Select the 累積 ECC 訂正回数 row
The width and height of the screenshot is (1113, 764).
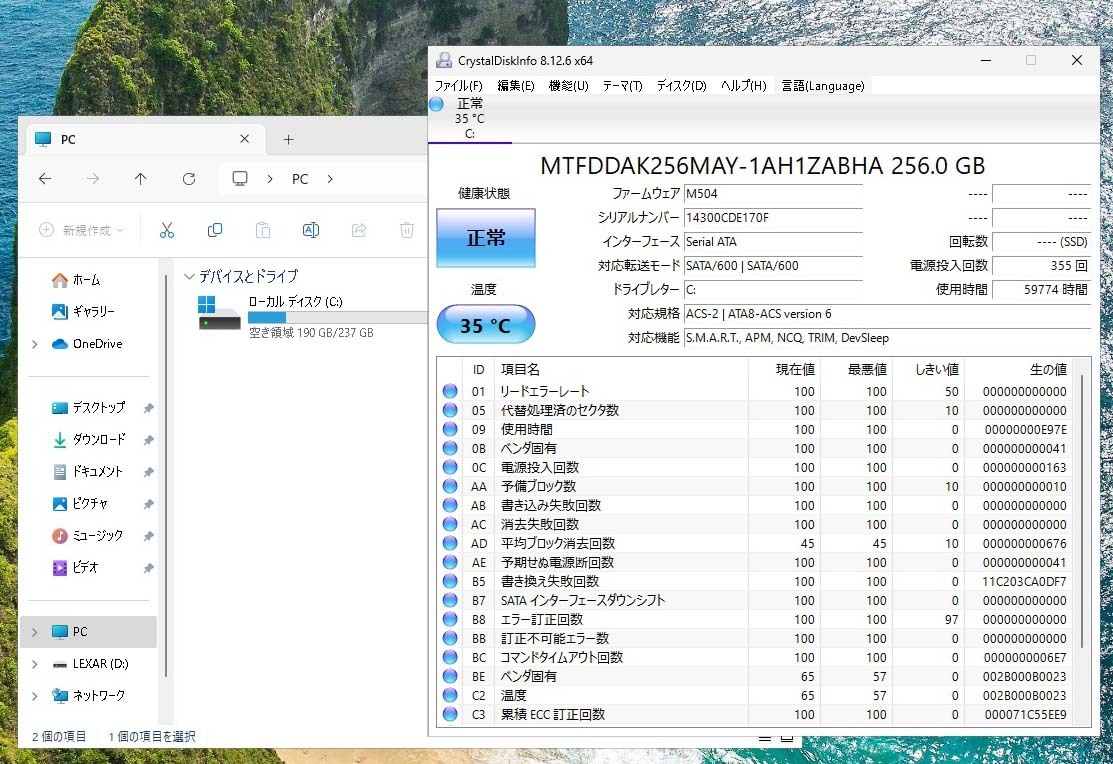[x=756, y=714]
